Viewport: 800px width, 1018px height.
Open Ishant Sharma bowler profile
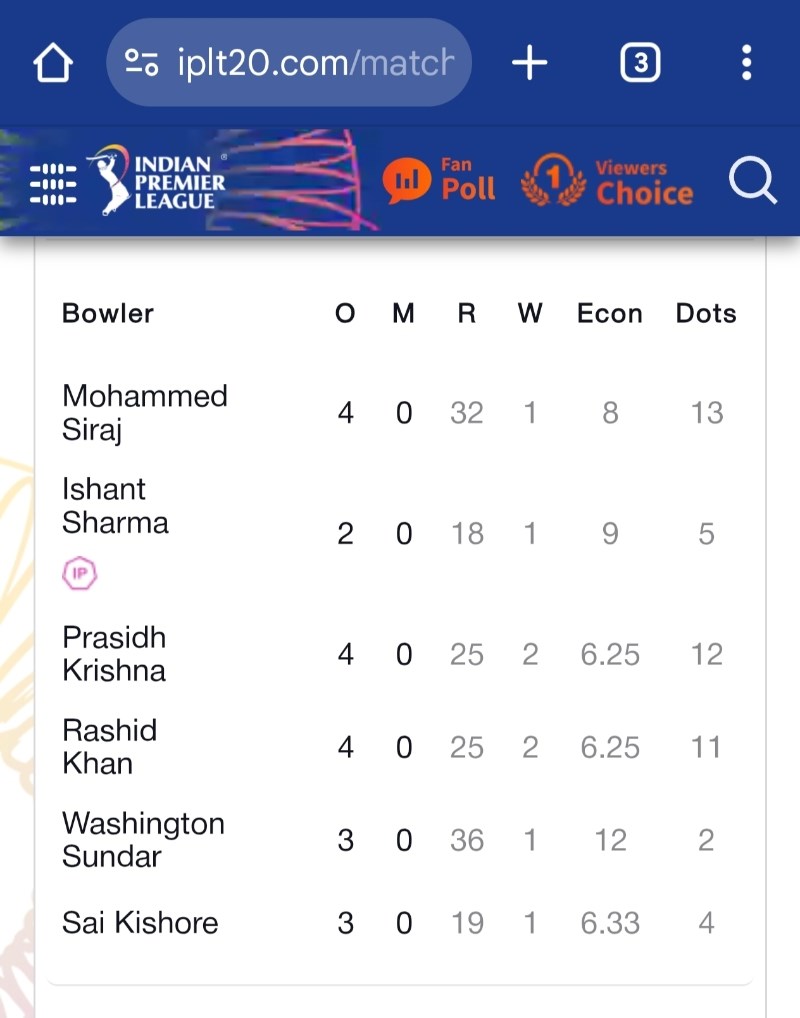(115, 506)
